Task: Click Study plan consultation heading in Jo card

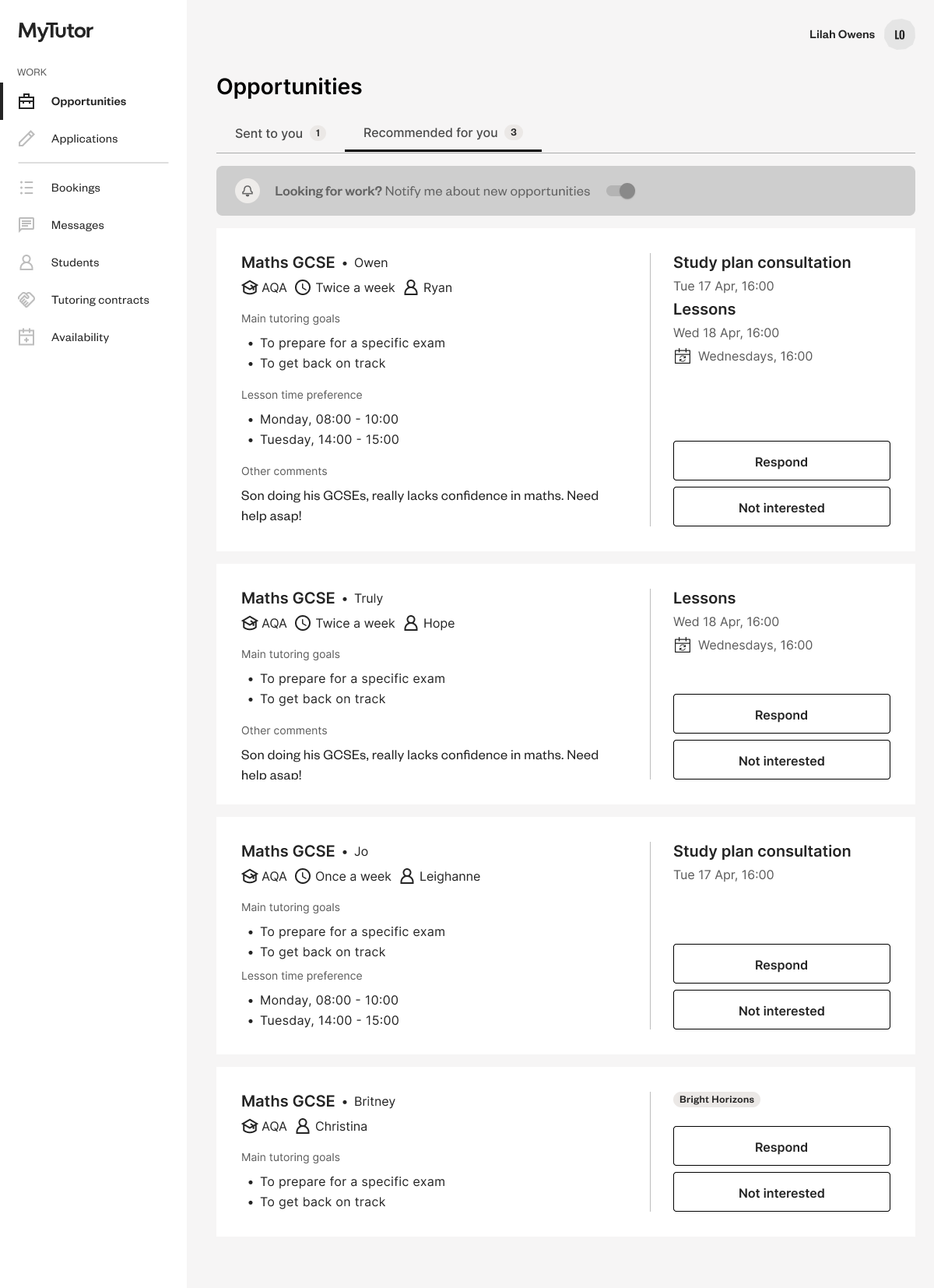Action: 762,851
